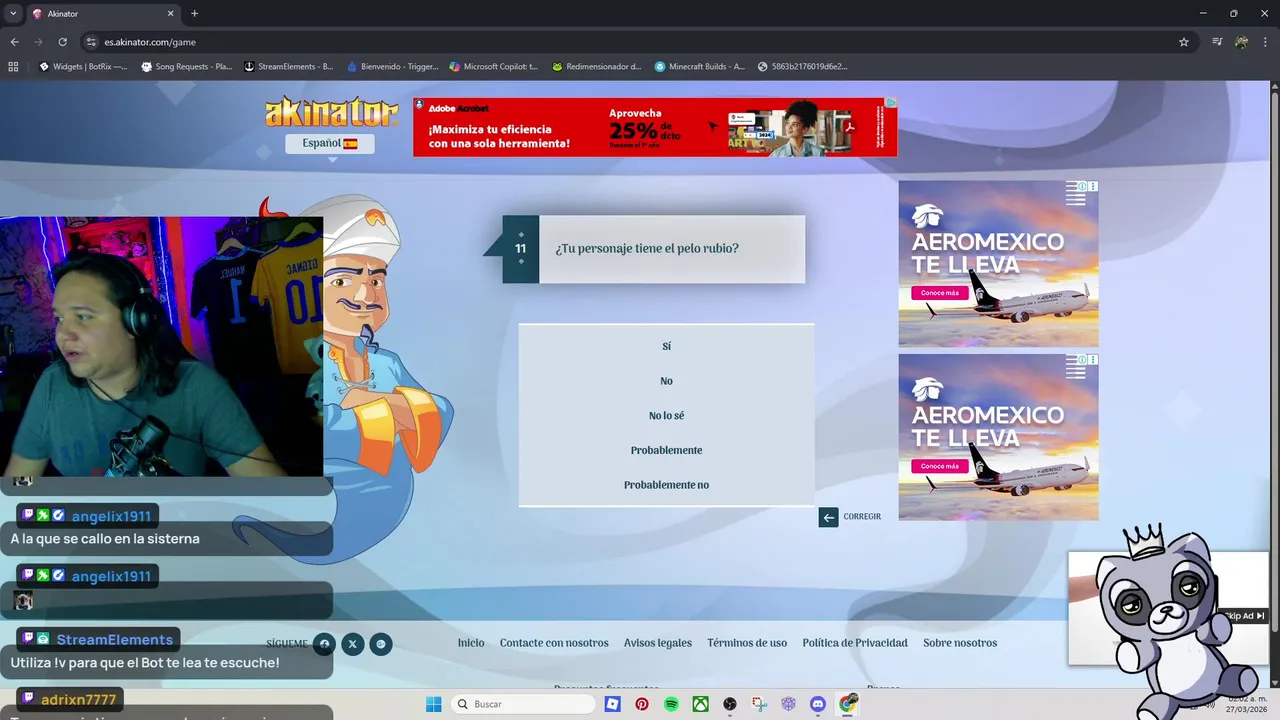This screenshot has height=720, width=1280.
Task: View site information icon in address bar
Action: click(91, 42)
